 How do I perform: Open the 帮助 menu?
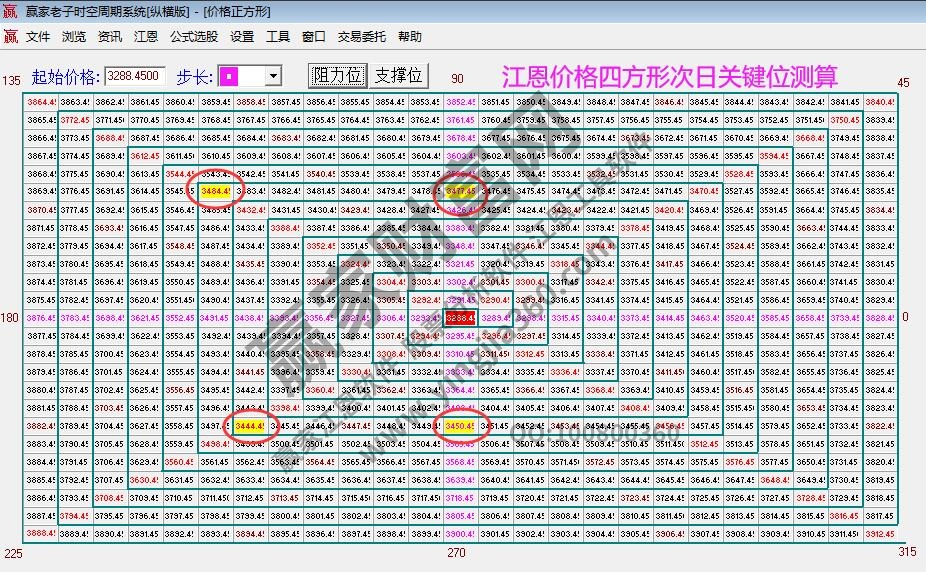tap(410, 37)
